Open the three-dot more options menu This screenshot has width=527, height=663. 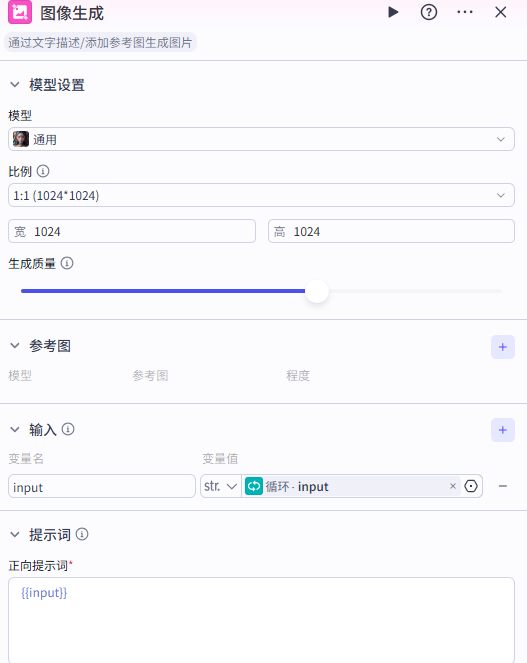(x=465, y=12)
